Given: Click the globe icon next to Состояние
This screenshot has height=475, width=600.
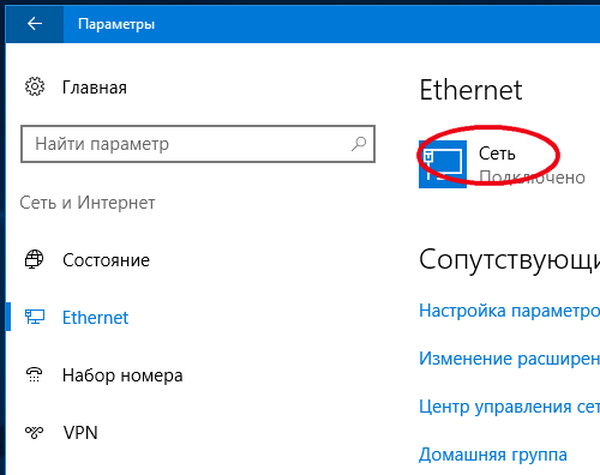Looking at the screenshot, I should click(x=36, y=260).
